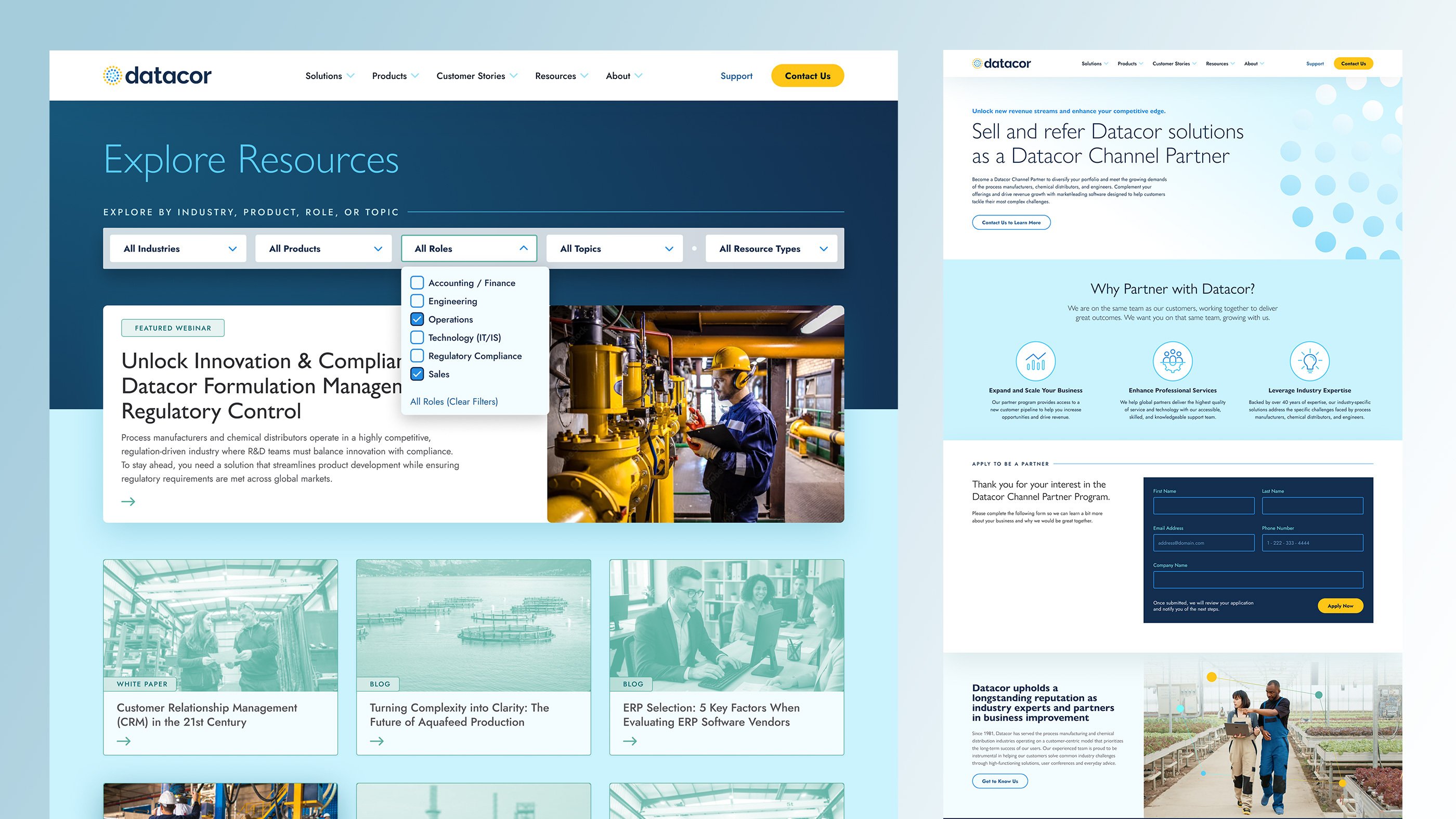Expand Customer Stories menu in the Resources page nav
The image size is (1456, 819).
coord(477,76)
